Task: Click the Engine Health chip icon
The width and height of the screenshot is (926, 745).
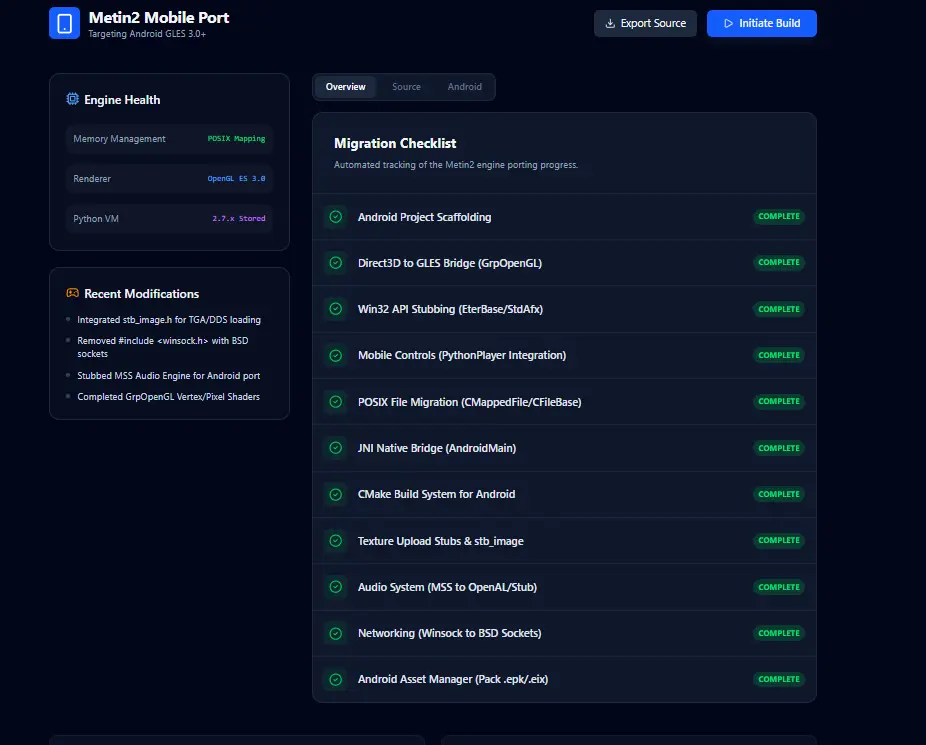Action: pos(73,99)
